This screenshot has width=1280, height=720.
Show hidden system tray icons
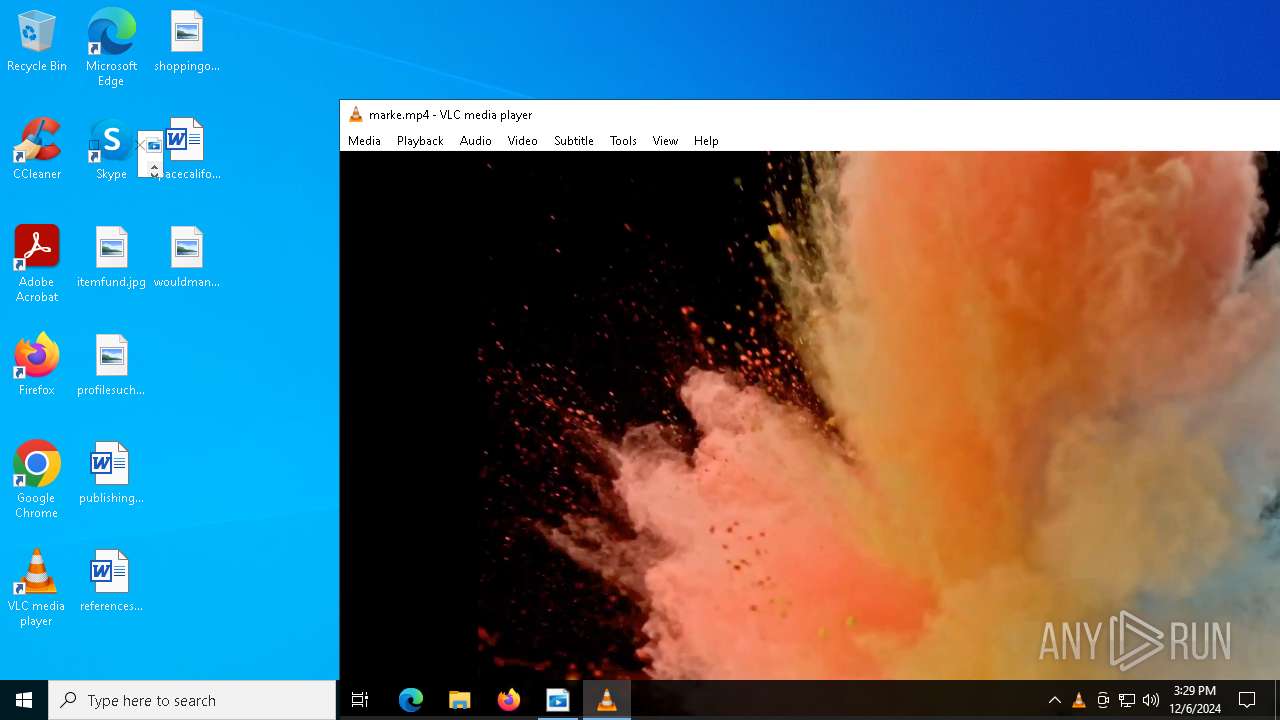pyautogui.click(x=1054, y=700)
